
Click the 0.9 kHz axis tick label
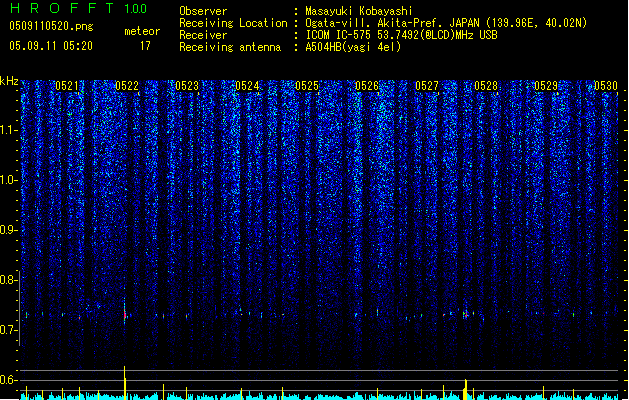click(x=8, y=230)
